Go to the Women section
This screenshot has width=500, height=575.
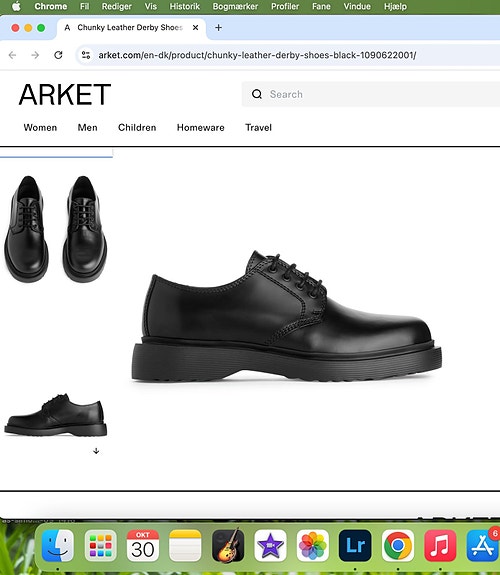click(40, 128)
